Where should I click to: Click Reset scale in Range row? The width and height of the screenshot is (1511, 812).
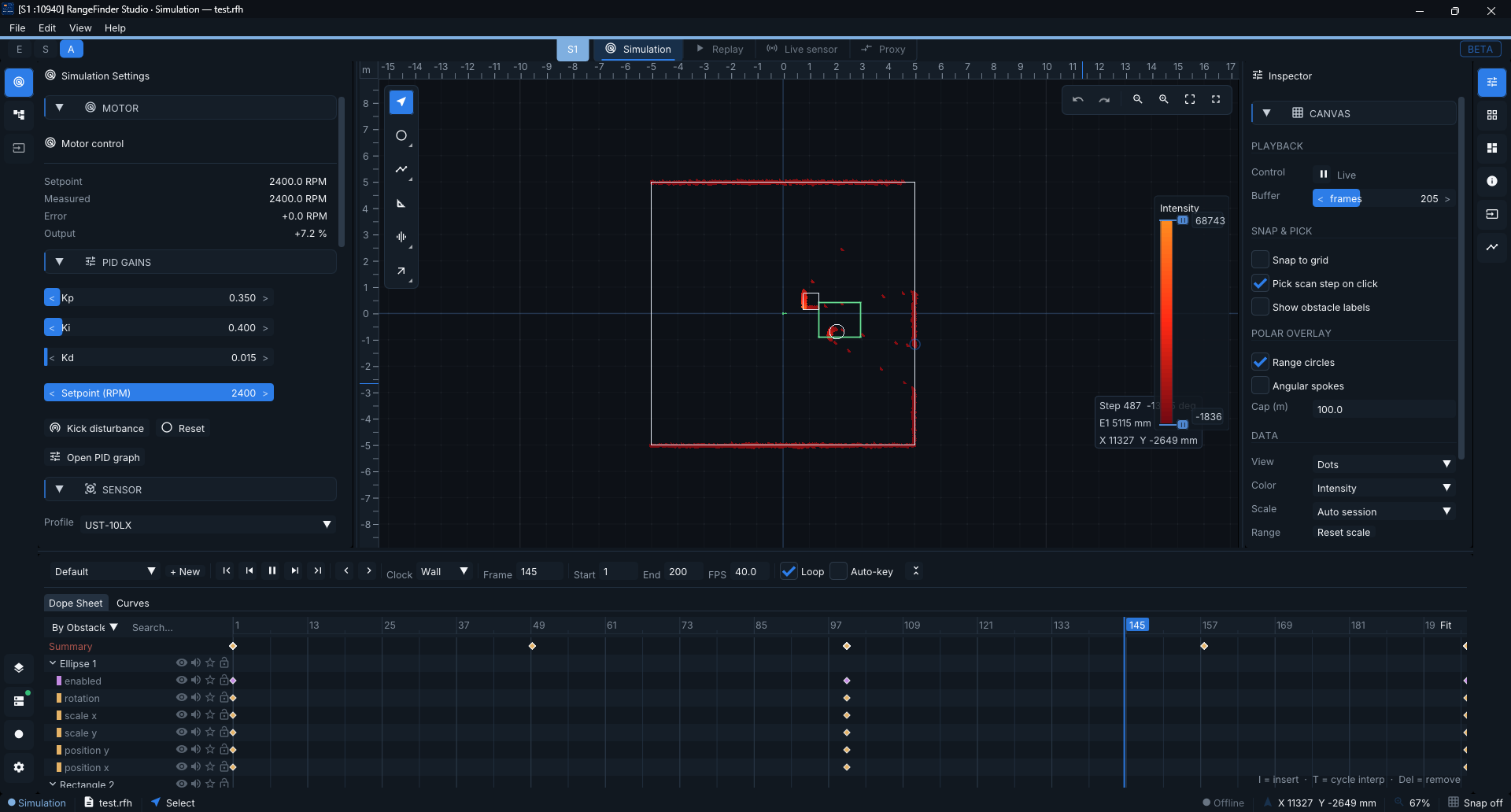coord(1343,533)
